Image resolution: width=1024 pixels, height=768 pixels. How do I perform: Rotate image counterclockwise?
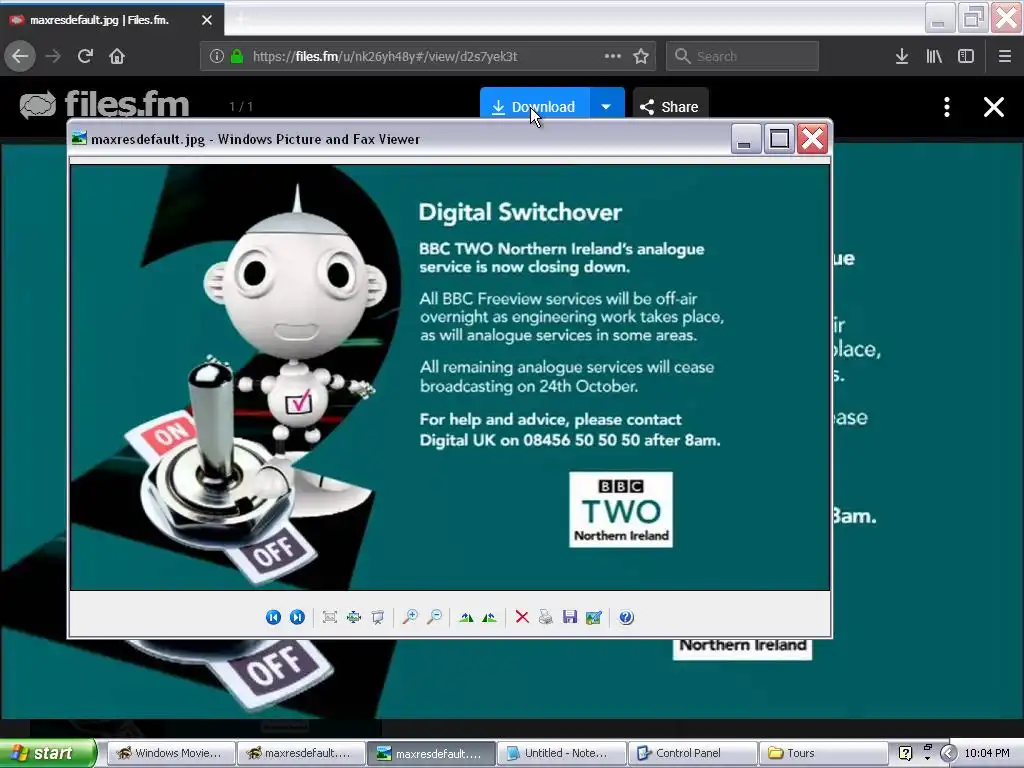click(x=489, y=617)
